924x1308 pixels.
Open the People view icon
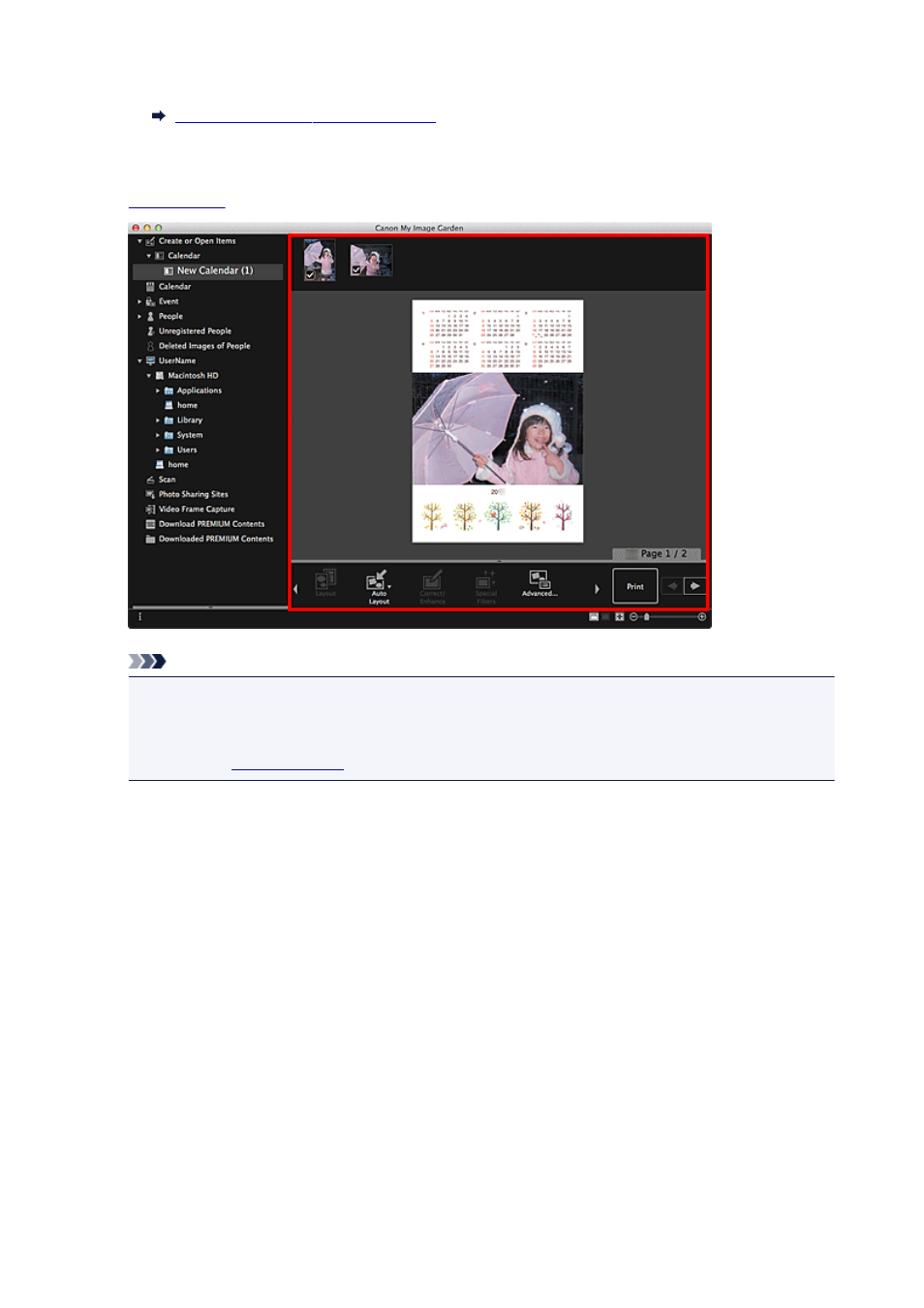point(150,316)
